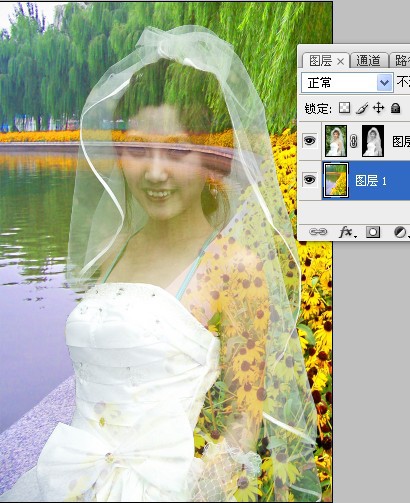The width and height of the screenshot is (410, 503).
Task: Toggle lock transparent pixels checkerboard icon
Action: pyautogui.click(x=344, y=108)
